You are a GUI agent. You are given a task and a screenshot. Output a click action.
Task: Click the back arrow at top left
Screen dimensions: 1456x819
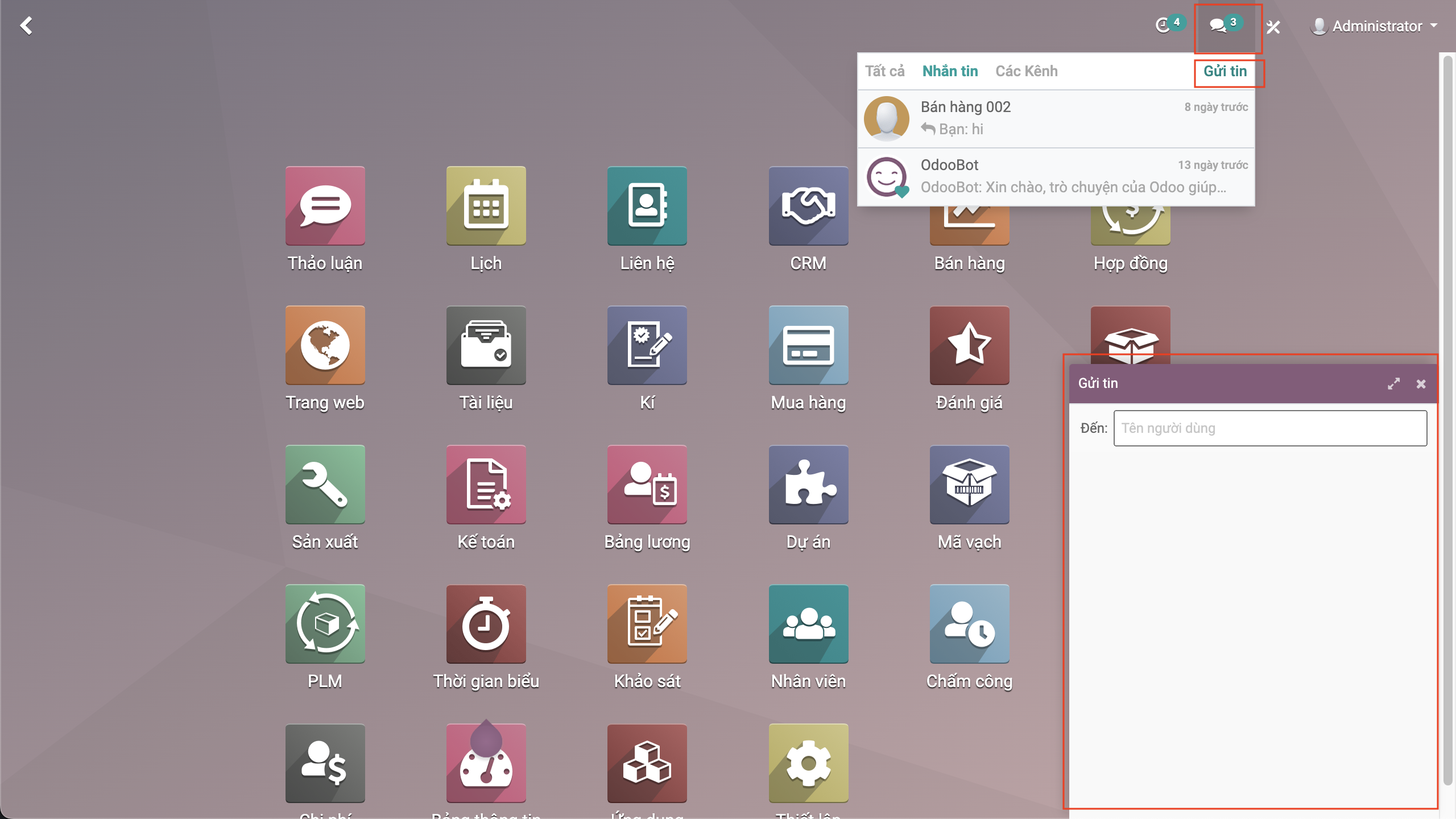click(x=26, y=26)
